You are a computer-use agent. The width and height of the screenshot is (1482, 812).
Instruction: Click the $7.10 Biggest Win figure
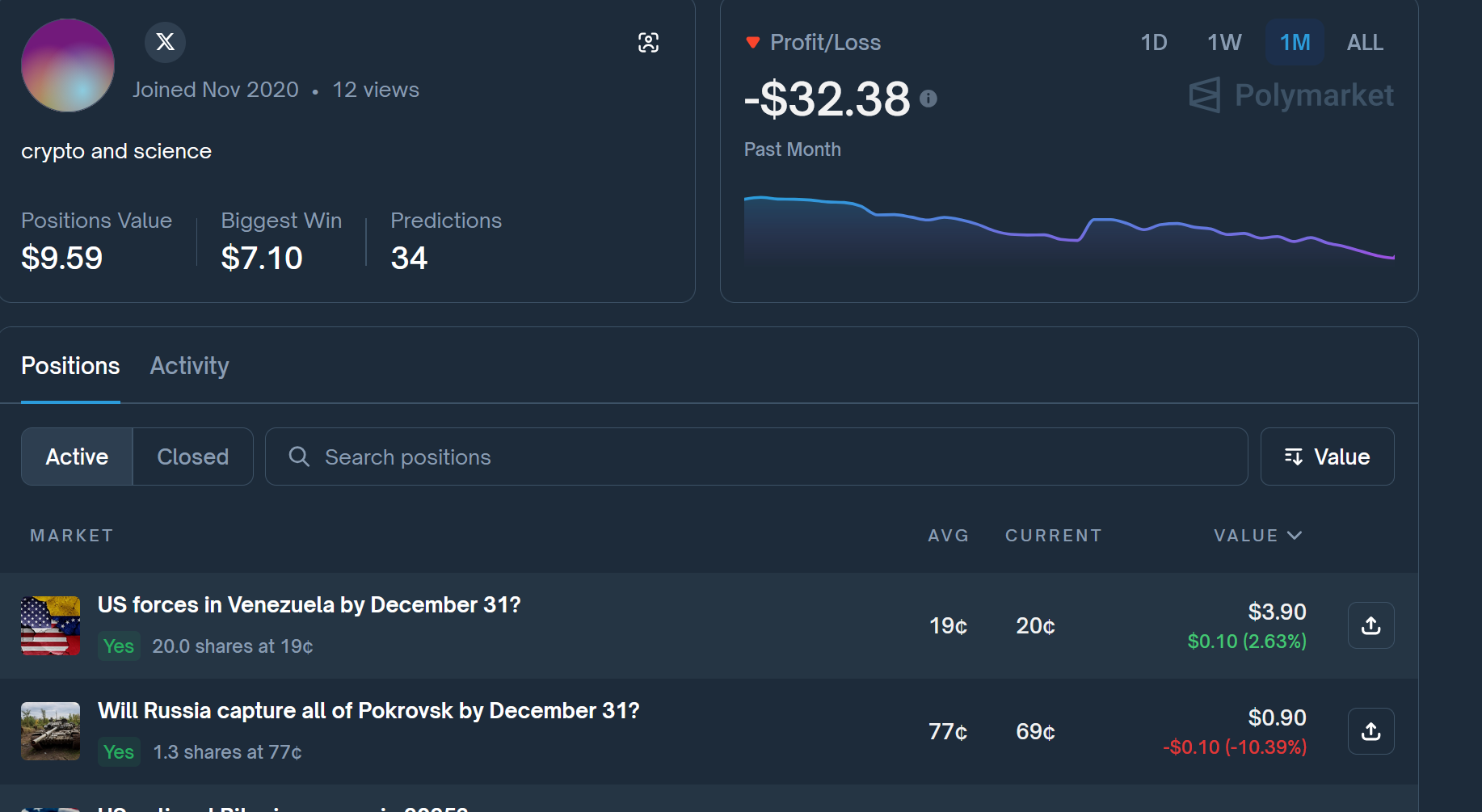tap(262, 258)
